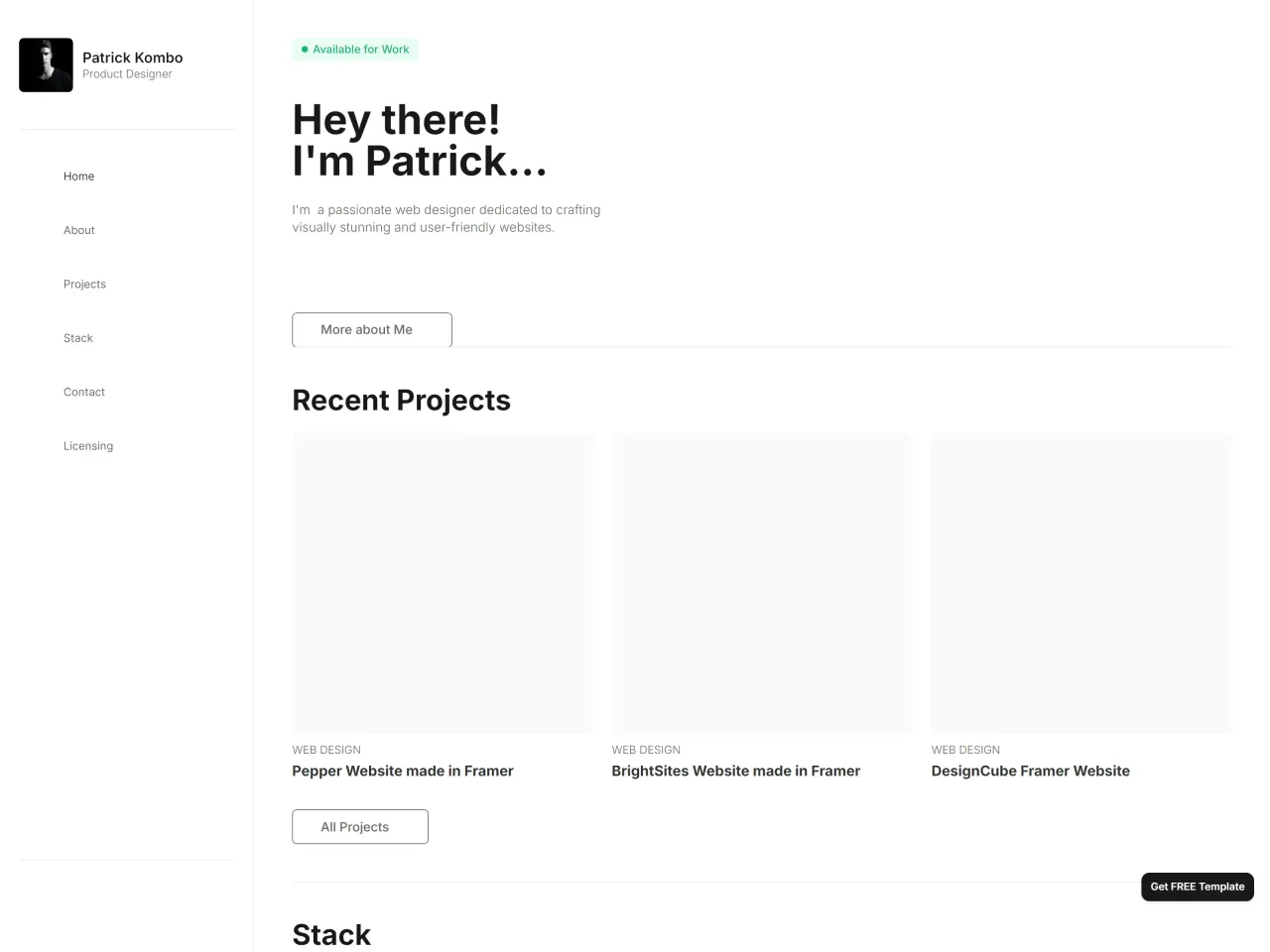Click the BrightSites Website made in Framer title
The height and width of the screenshot is (952, 1270).
point(736,772)
